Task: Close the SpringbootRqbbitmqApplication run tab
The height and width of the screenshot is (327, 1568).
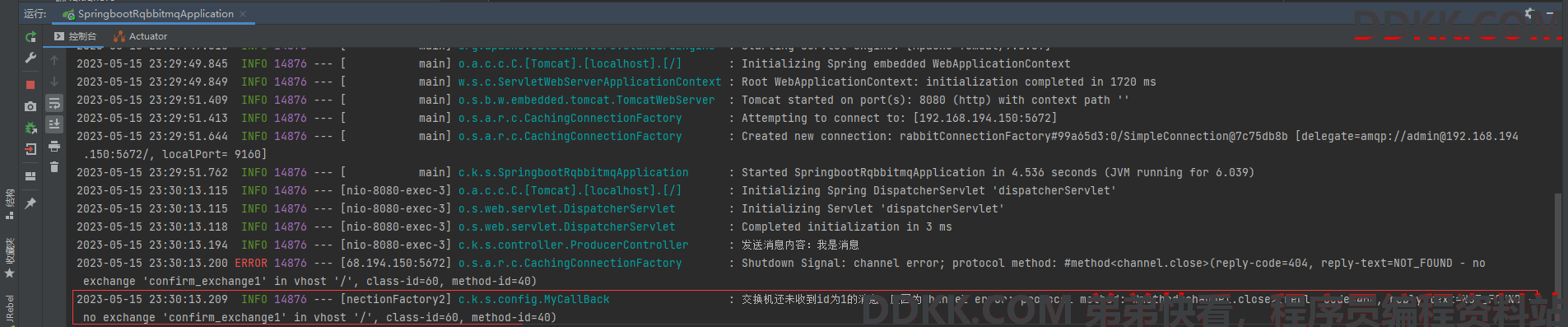Action: [x=243, y=14]
